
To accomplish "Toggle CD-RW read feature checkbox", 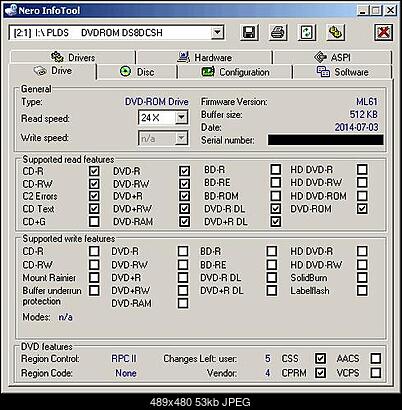I will click(x=94, y=184).
